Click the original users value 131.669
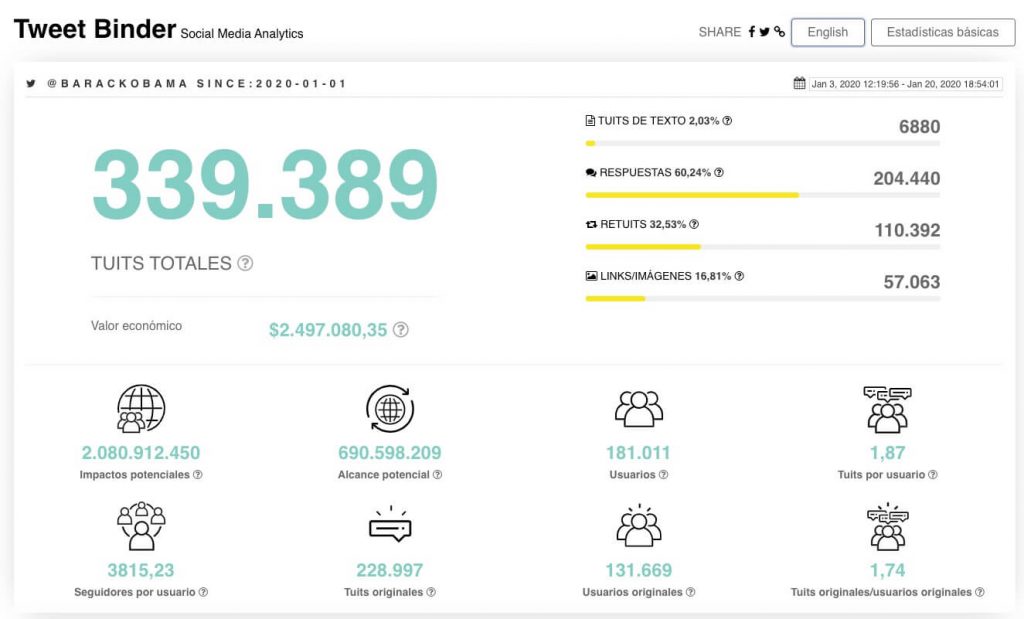 click(x=639, y=570)
